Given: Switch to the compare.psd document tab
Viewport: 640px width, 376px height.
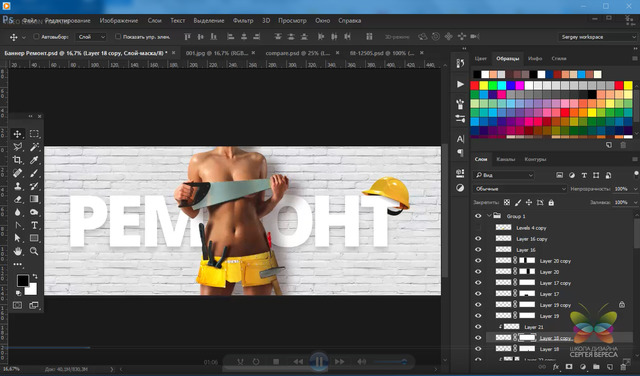Looking at the screenshot, I should click(298, 53).
